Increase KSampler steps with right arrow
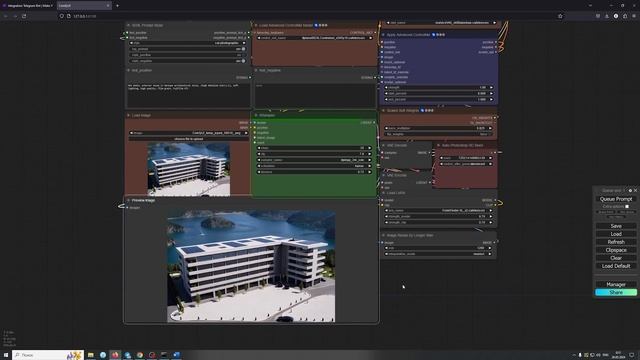The width and height of the screenshot is (640, 360). click(370, 148)
